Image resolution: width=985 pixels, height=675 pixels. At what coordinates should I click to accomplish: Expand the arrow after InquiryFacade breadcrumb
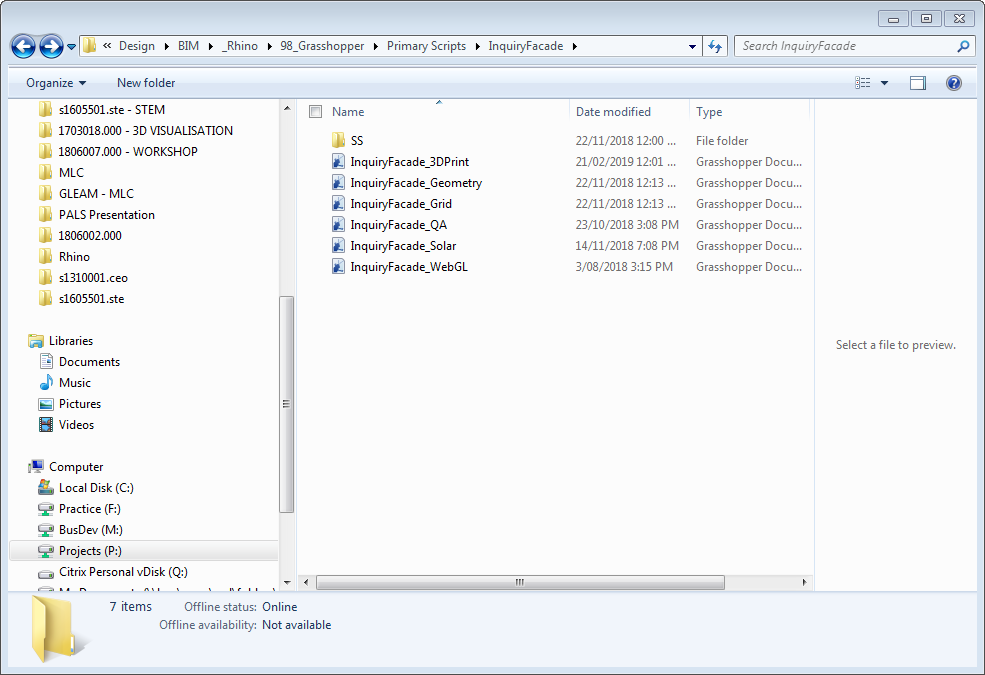(x=574, y=46)
